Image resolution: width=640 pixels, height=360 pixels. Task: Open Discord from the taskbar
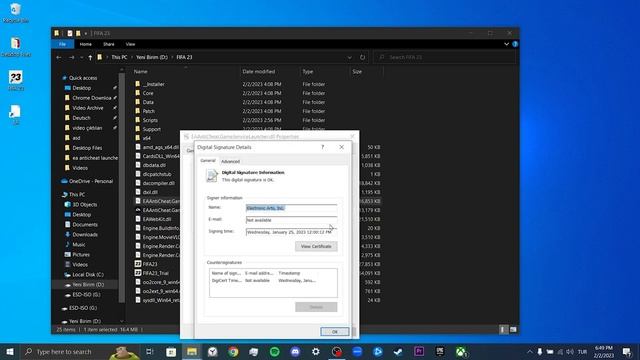(x=295, y=351)
